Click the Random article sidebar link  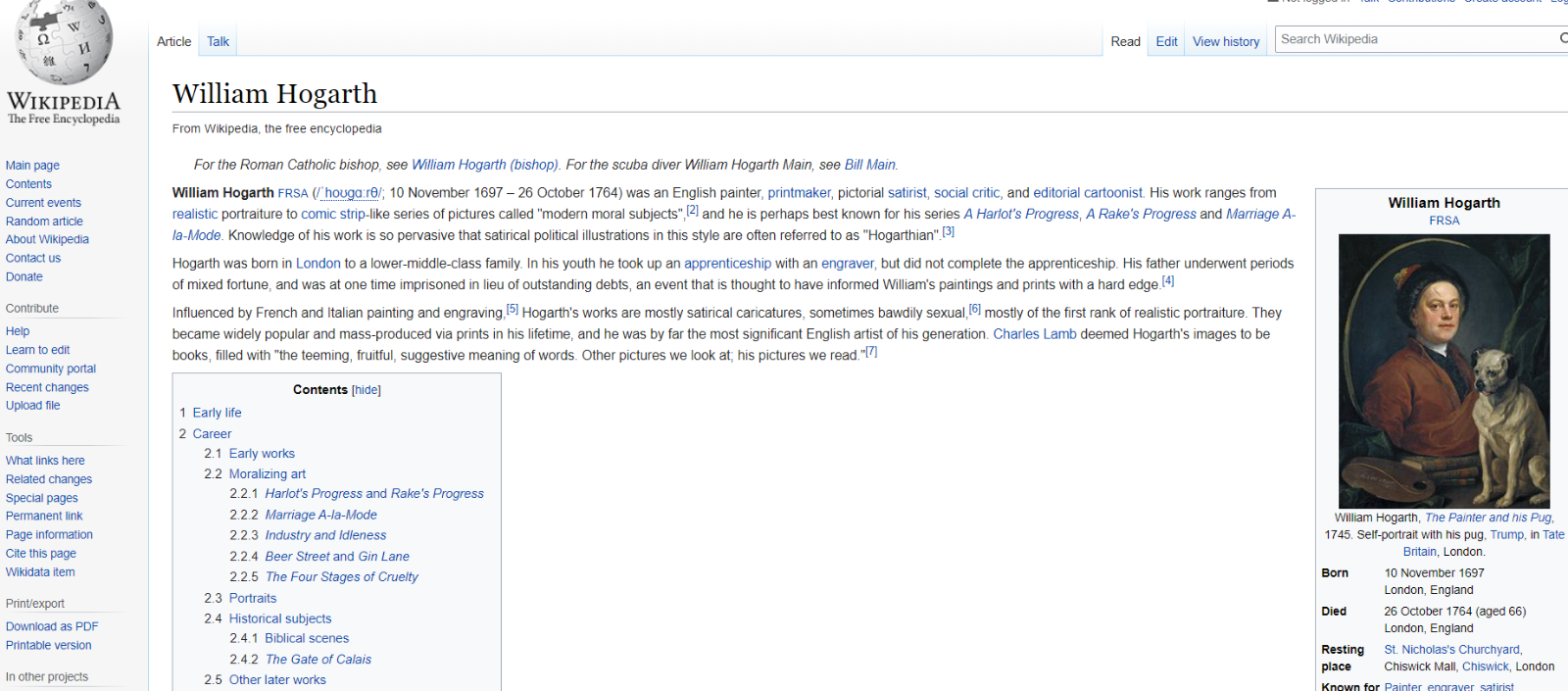pyautogui.click(x=44, y=222)
